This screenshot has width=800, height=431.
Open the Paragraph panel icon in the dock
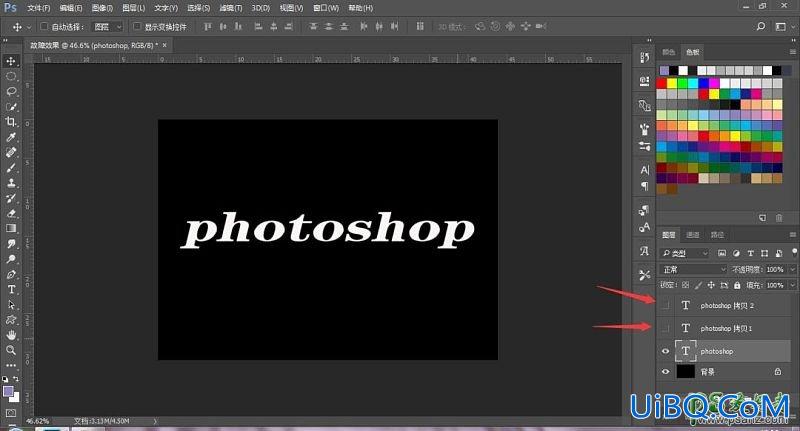click(644, 186)
